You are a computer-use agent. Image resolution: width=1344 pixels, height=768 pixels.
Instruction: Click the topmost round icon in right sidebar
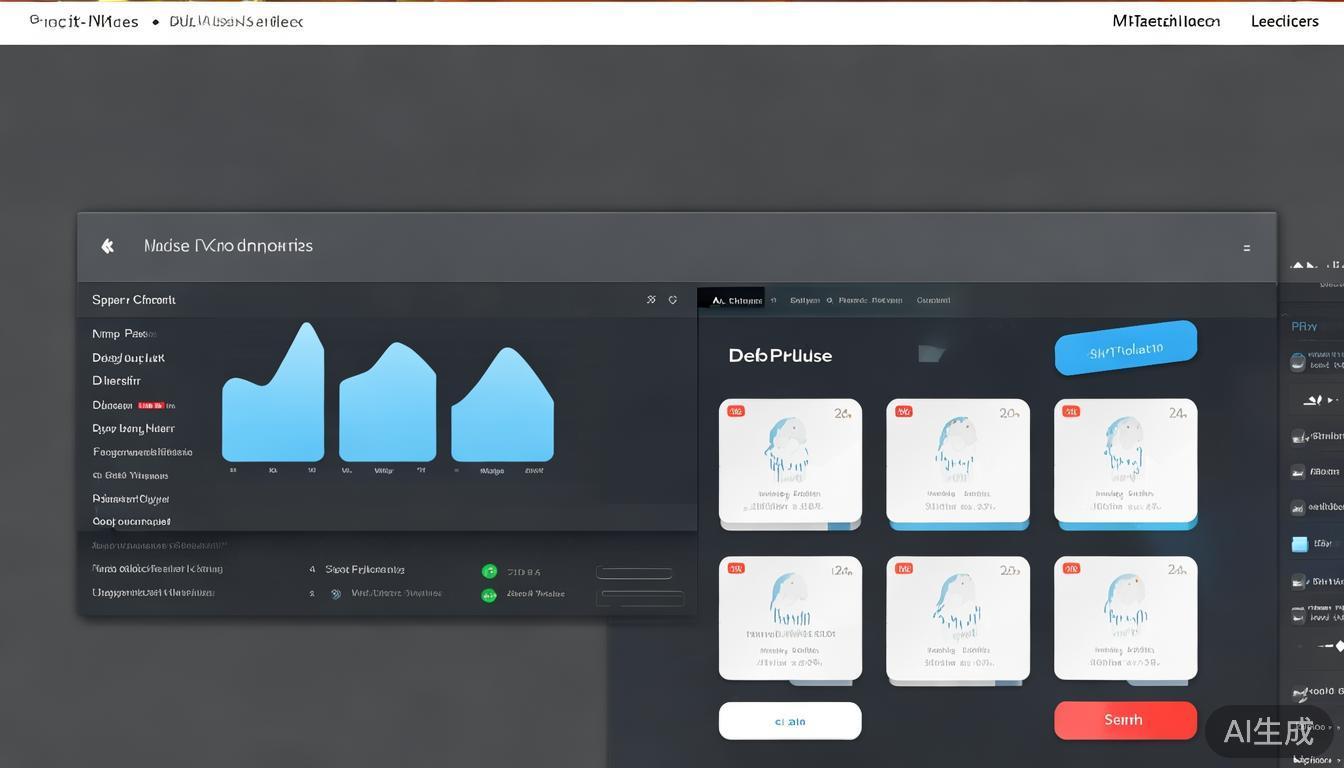pos(1297,361)
